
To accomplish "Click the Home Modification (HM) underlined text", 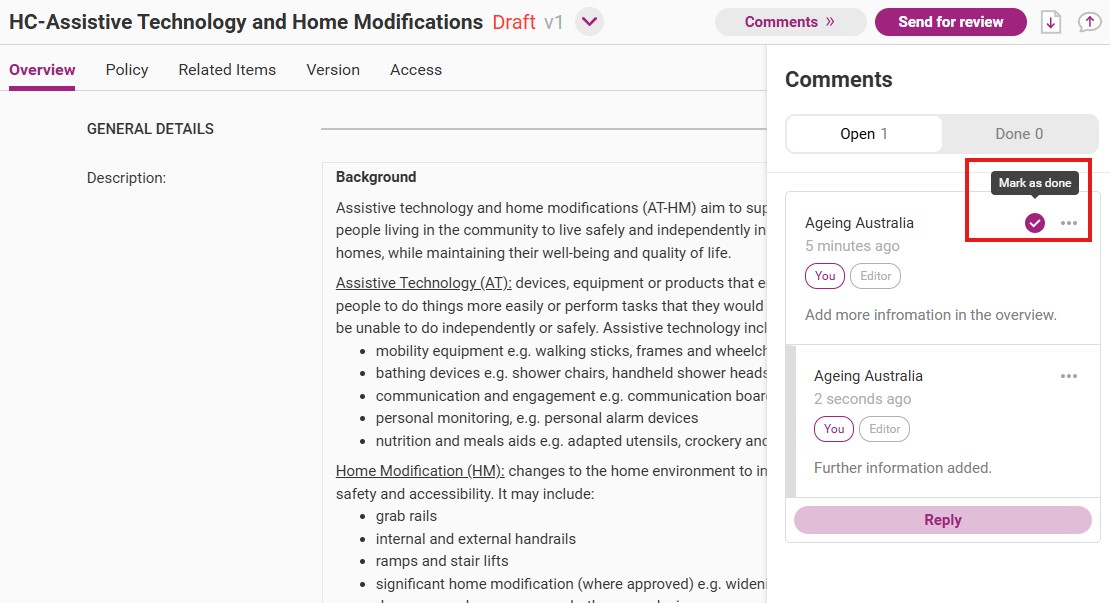I will click(420, 471).
